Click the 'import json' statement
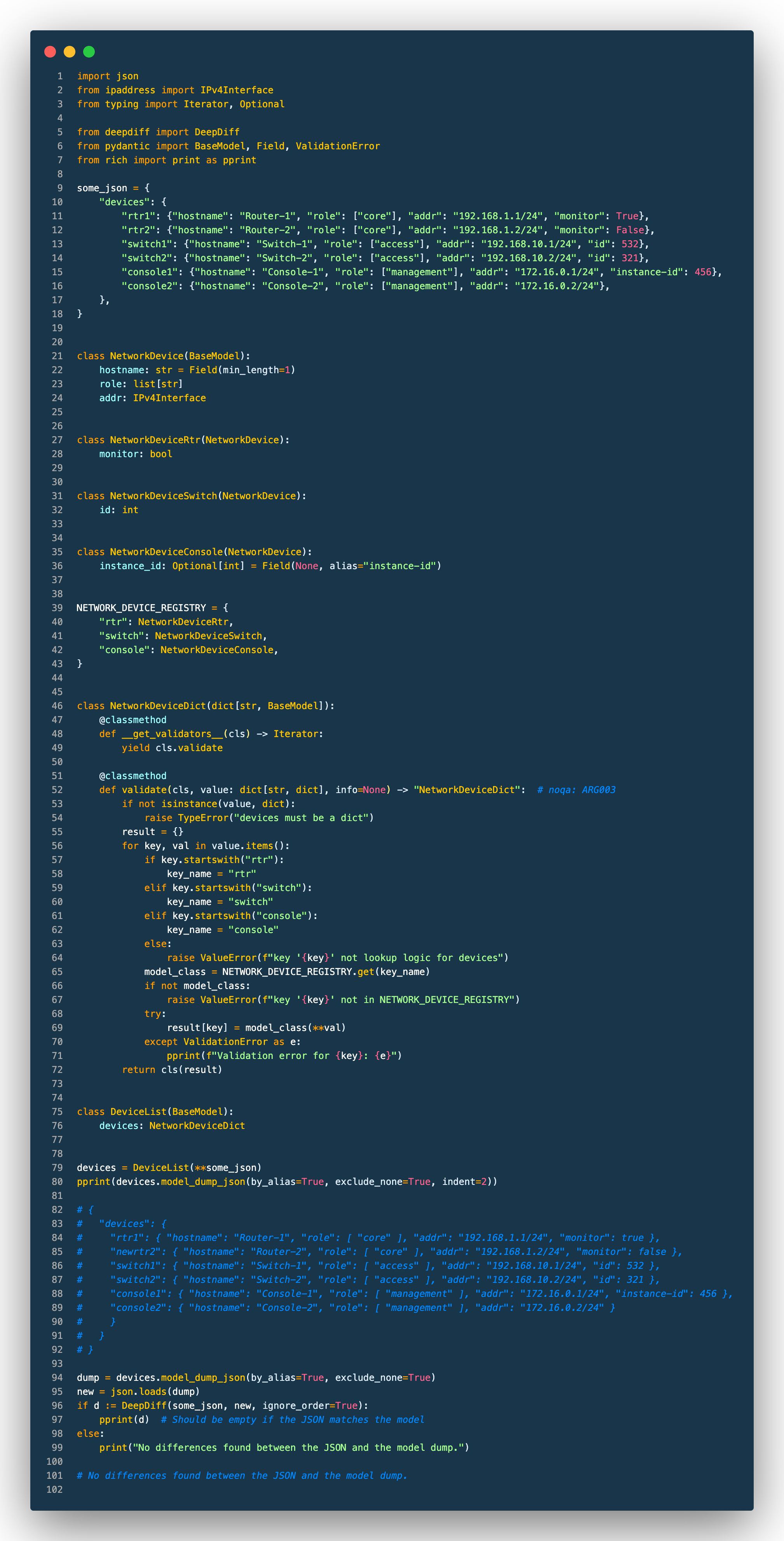The image size is (784, 1541). tap(108, 77)
